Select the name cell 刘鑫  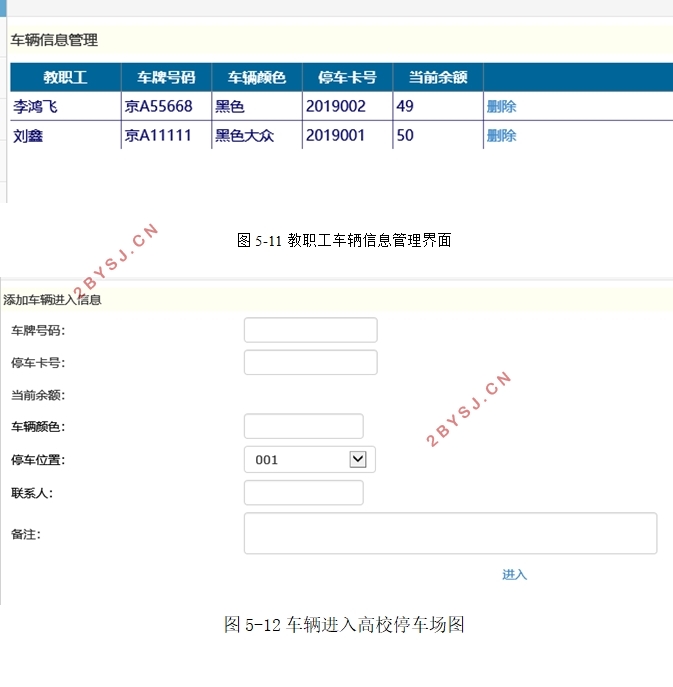28,136
